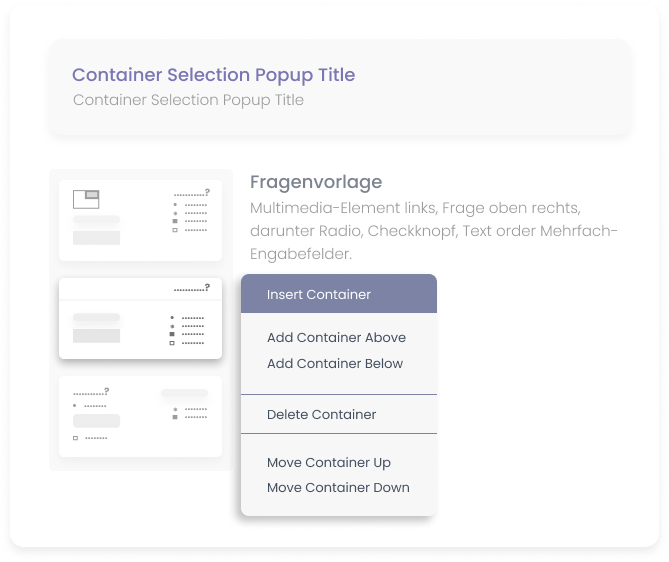
Task: Toggle the empty checkbox in first template thumbnail
Action: pos(175,230)
